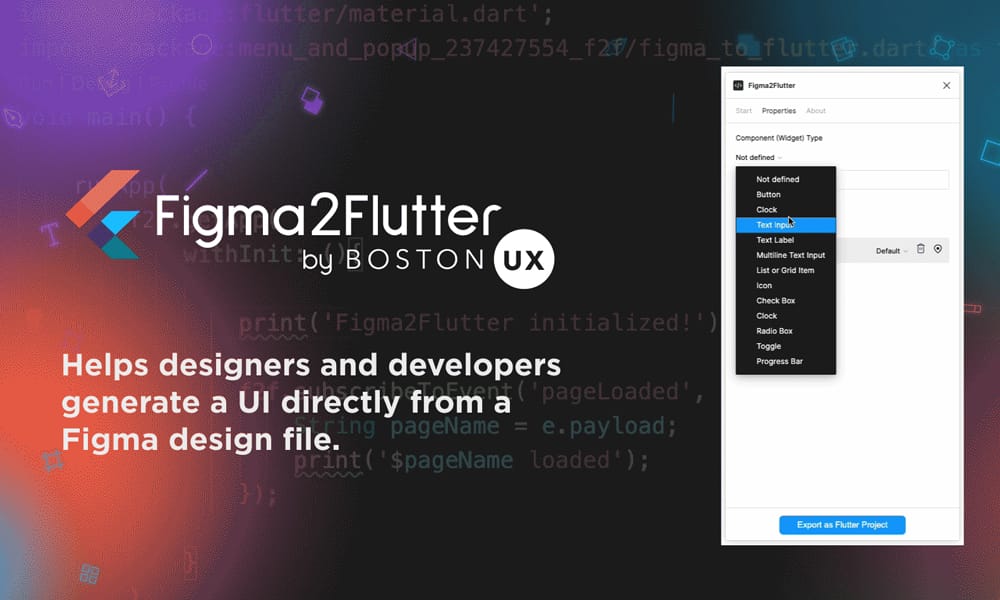This screenshot has width=1000, height=600.
Task: Pick Toggle from the widget type options
Action: pyautogui.click(x=768, y=345)
